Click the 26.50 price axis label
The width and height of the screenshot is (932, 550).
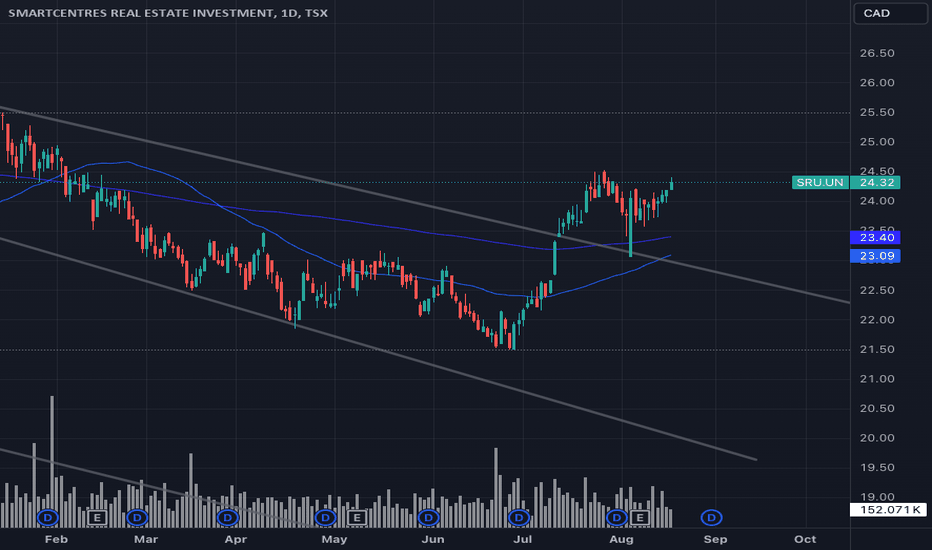pyautogui.click(x=877, y=54)
